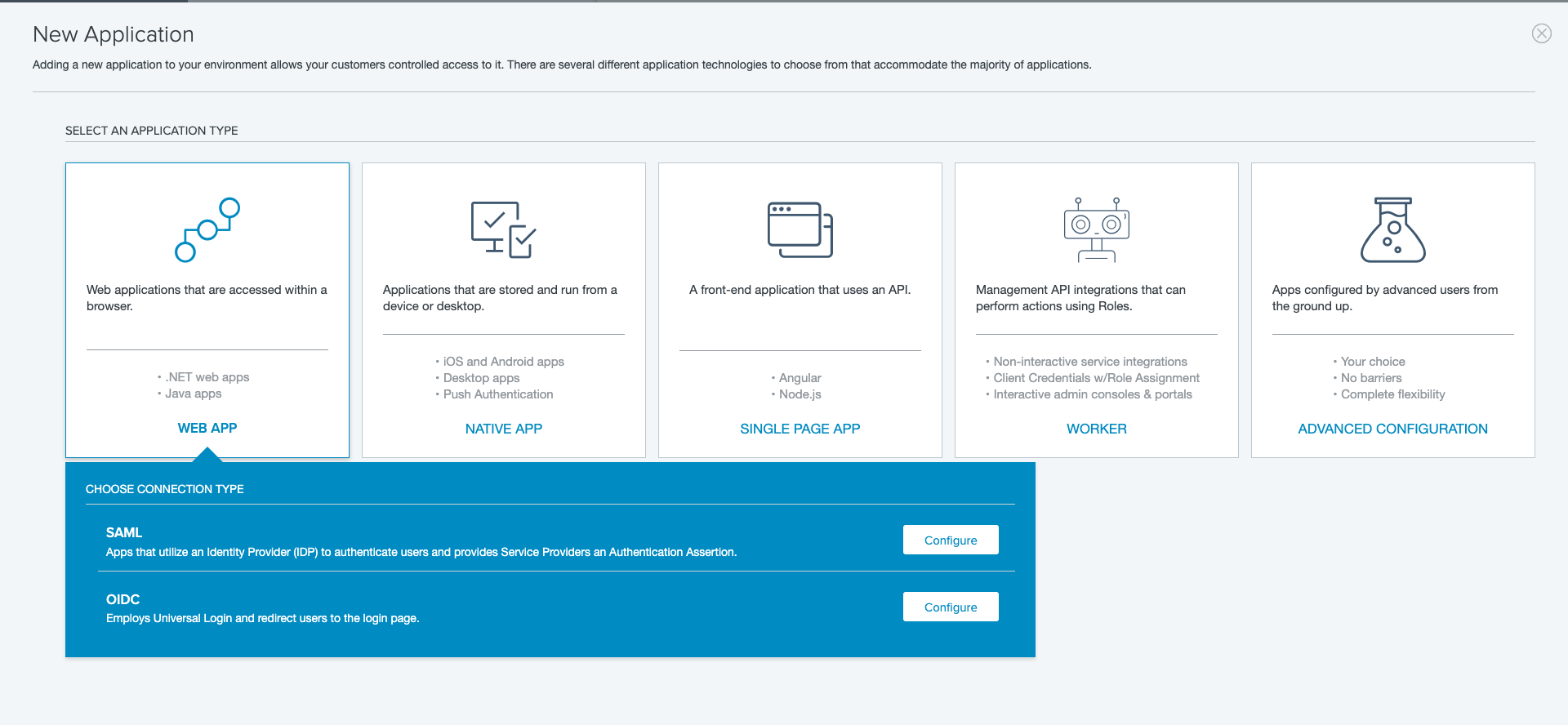1568x725 pixels.
Task: Click the 'Node.js' bullet
Action: point(796,394)
